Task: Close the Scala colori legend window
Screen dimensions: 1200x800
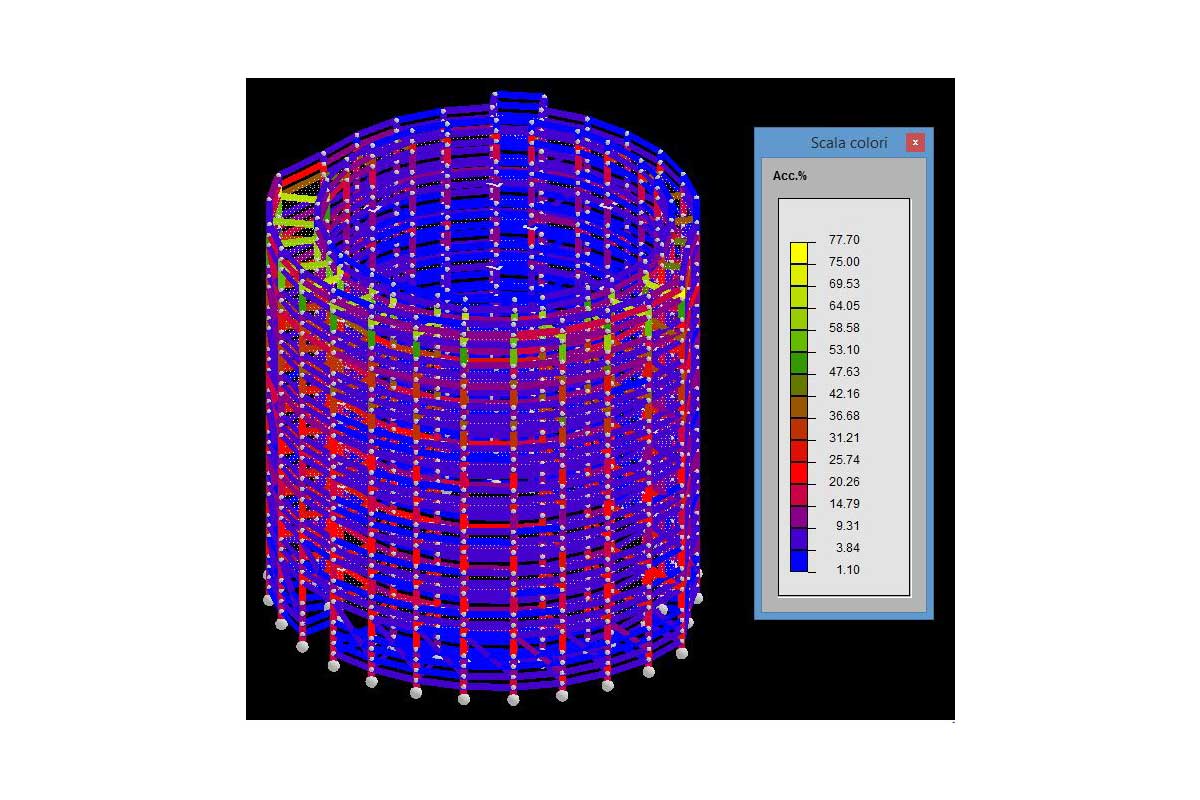Action: pyautogui.click(x=915, y=143)
